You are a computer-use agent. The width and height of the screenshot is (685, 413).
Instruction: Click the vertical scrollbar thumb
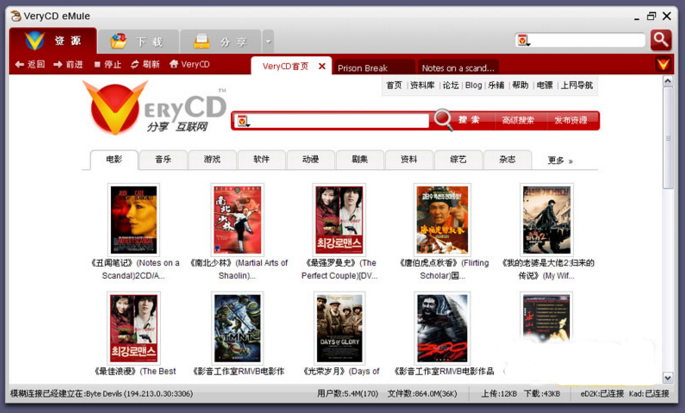(x=668, y=138)
